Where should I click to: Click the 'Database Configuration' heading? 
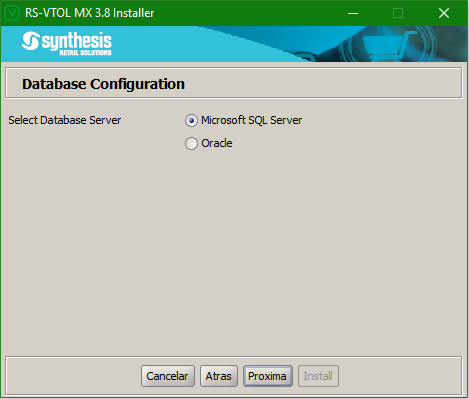(x=103, y=84)
